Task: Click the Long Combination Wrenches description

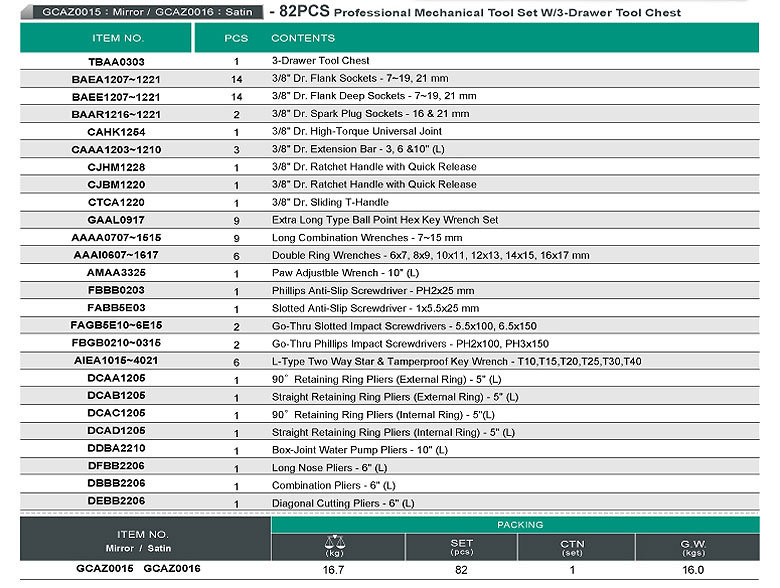Action: [x=367, y=238]
